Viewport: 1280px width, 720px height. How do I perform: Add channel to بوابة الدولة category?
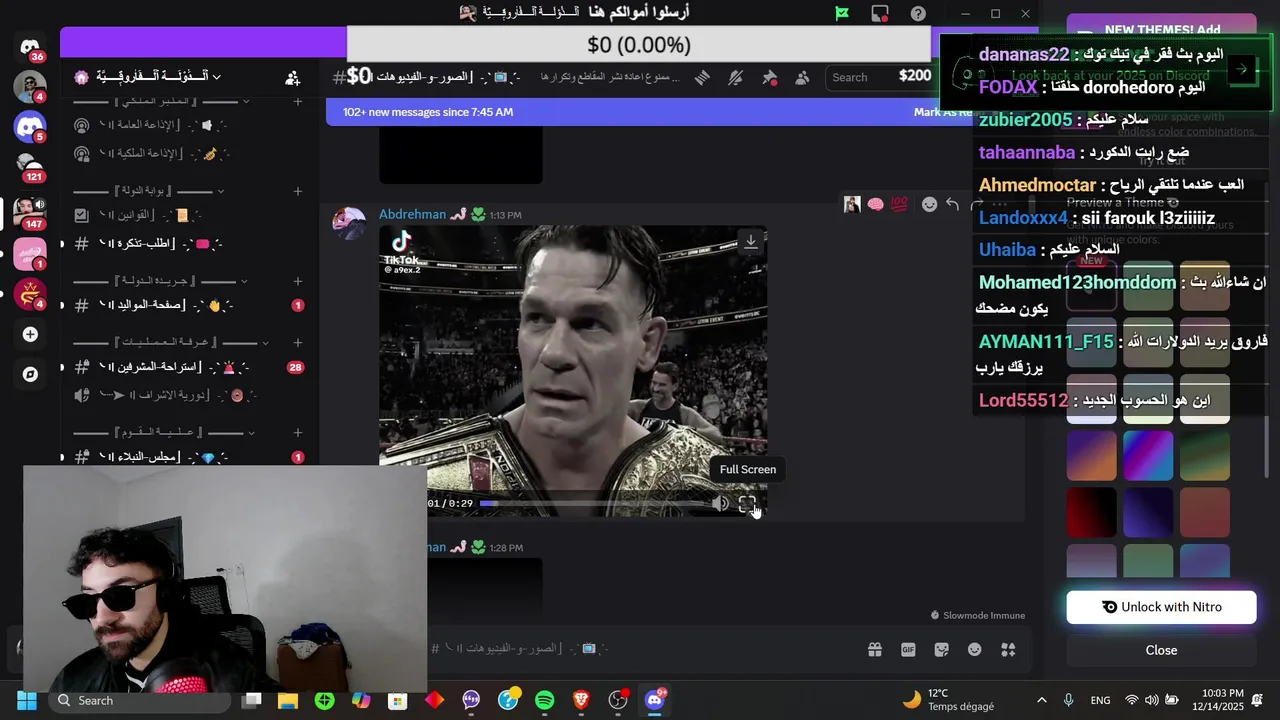point(298,191)
